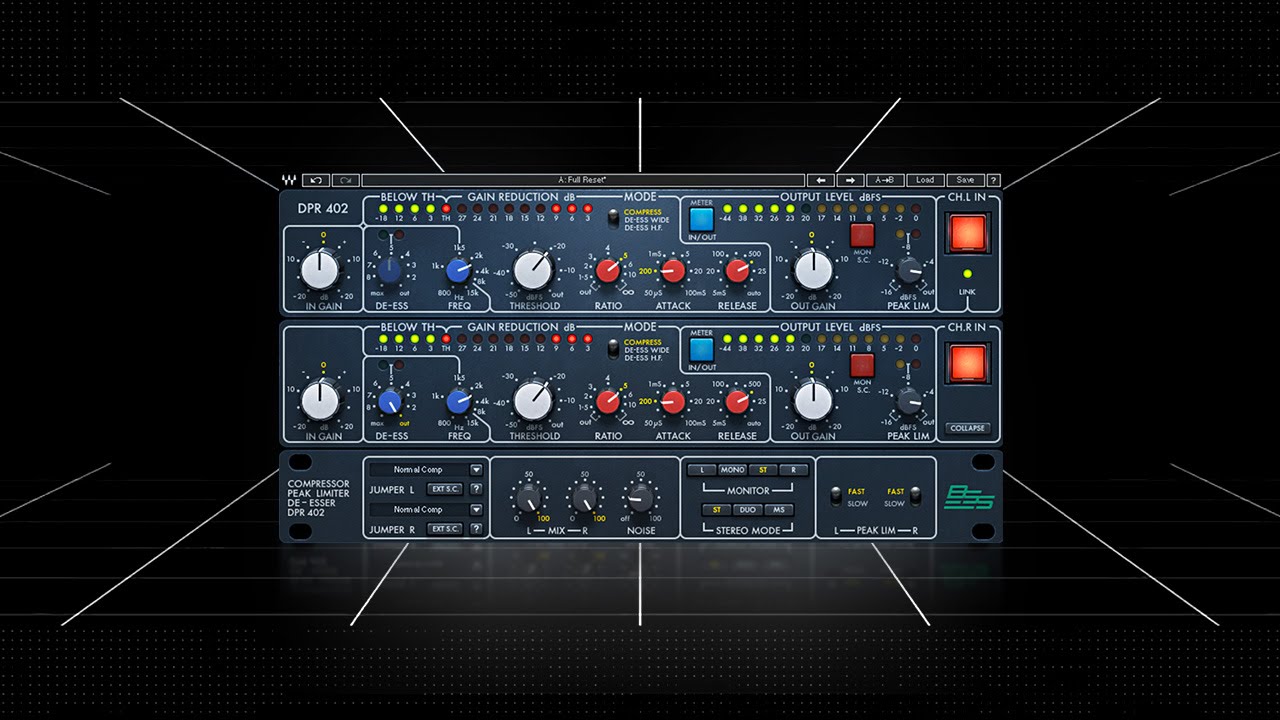Screen dimensions: 1280x720
Task: Toggle top channel blue METER IN/OUT button
Action: 702,220
